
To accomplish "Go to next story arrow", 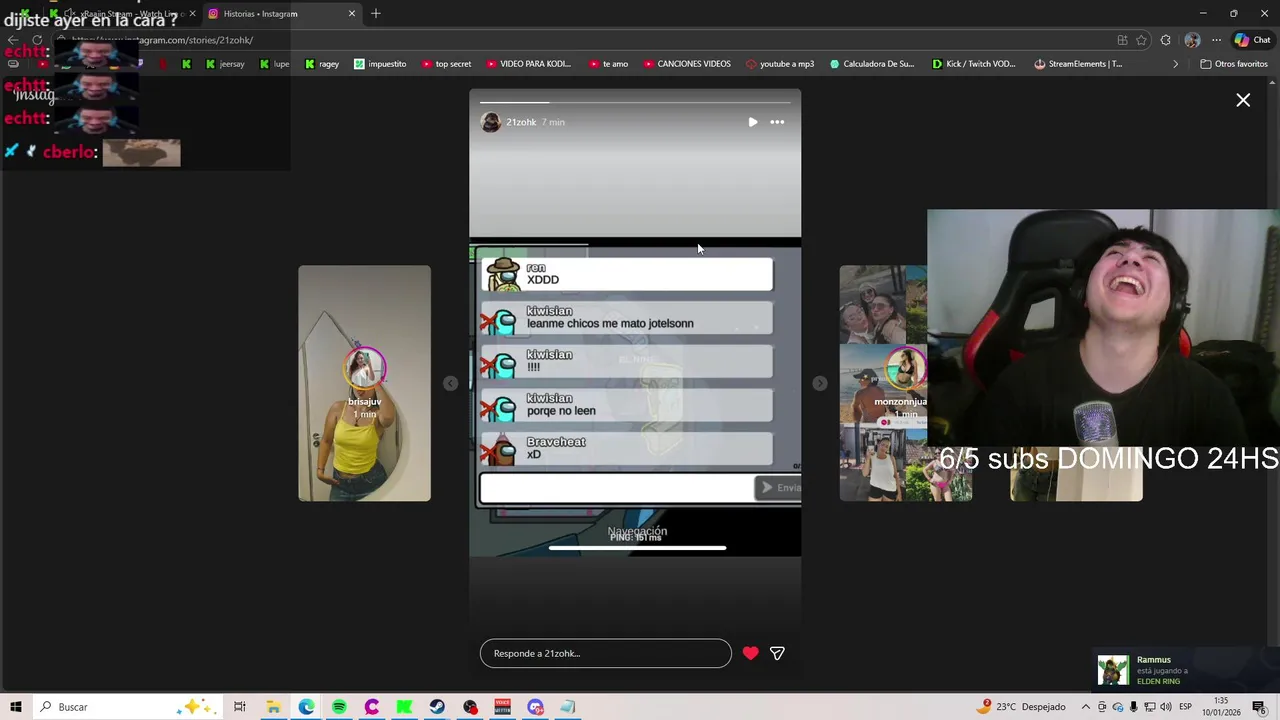I will [x=820, y=383].
